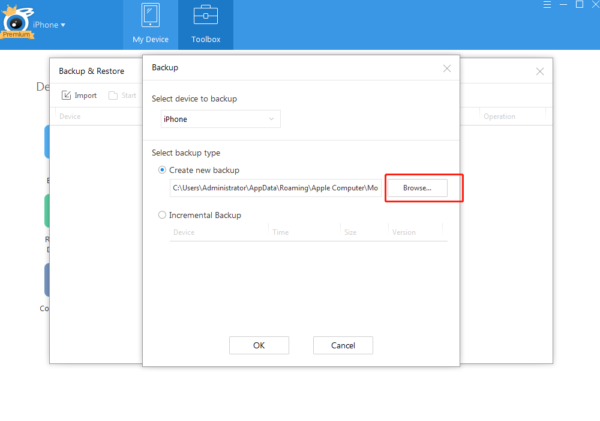Image resolution: width=600 pixels, height=421 pixels.
Task: Maximize the main application window
Action: pyautogui.click(x=578, y=6)
